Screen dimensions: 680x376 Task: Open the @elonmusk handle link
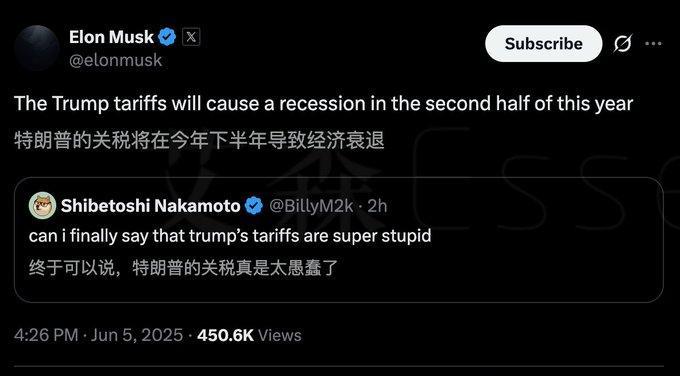[x=115, y=60]
